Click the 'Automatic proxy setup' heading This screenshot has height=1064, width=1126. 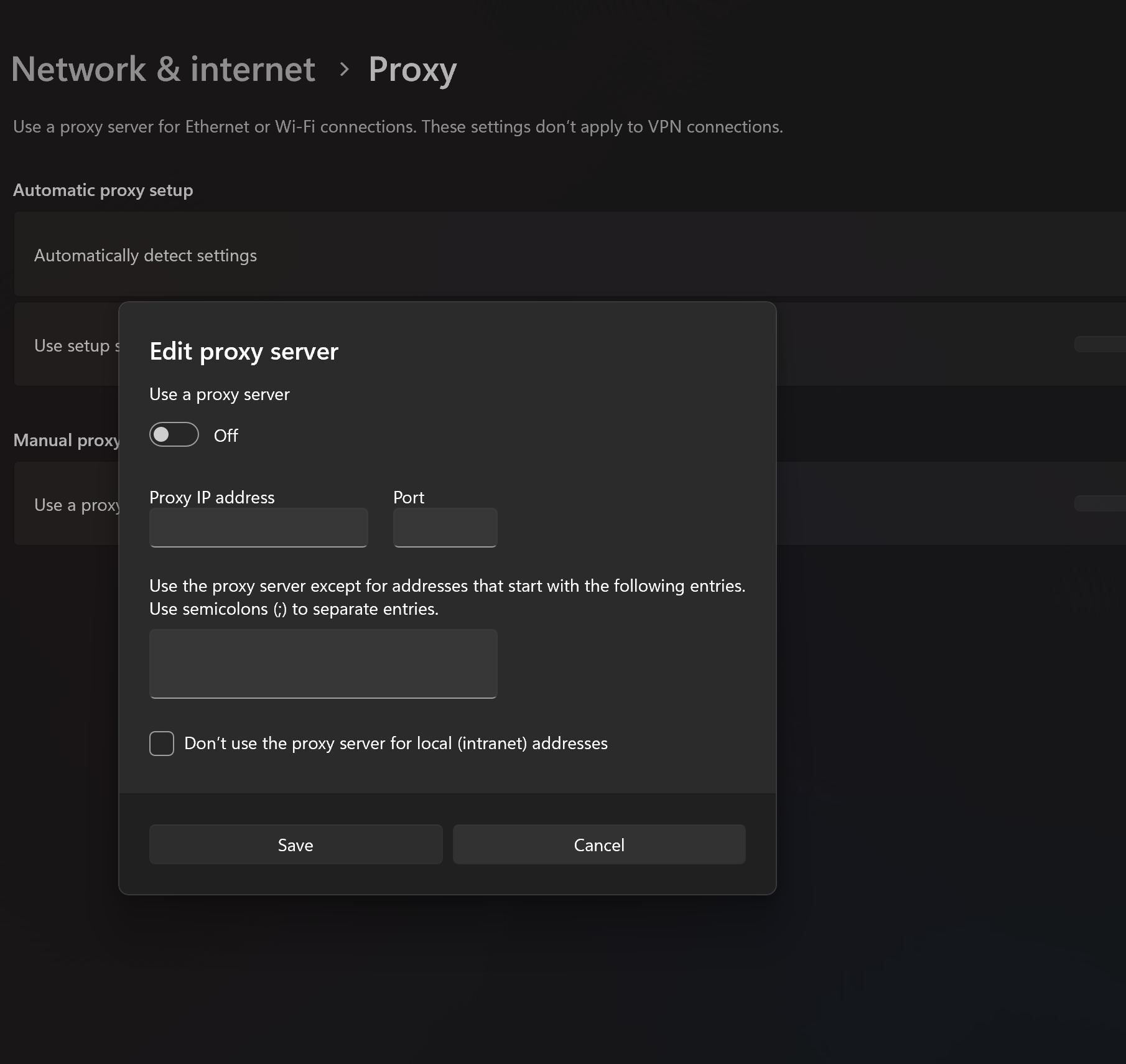coord(103,190)
